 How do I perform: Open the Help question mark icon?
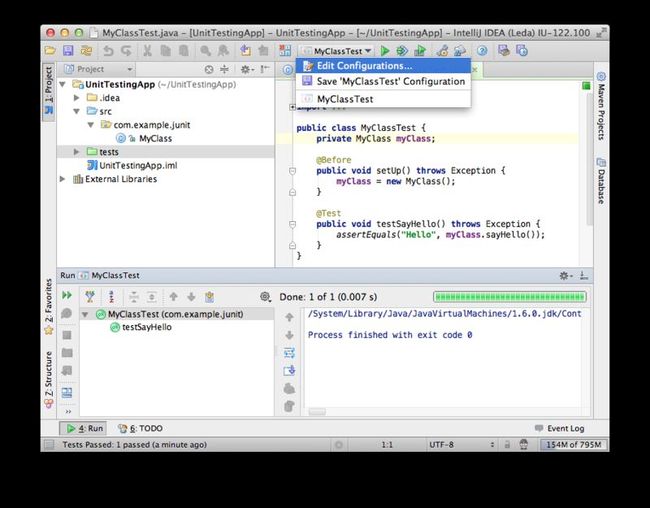[x=482, y=51]
